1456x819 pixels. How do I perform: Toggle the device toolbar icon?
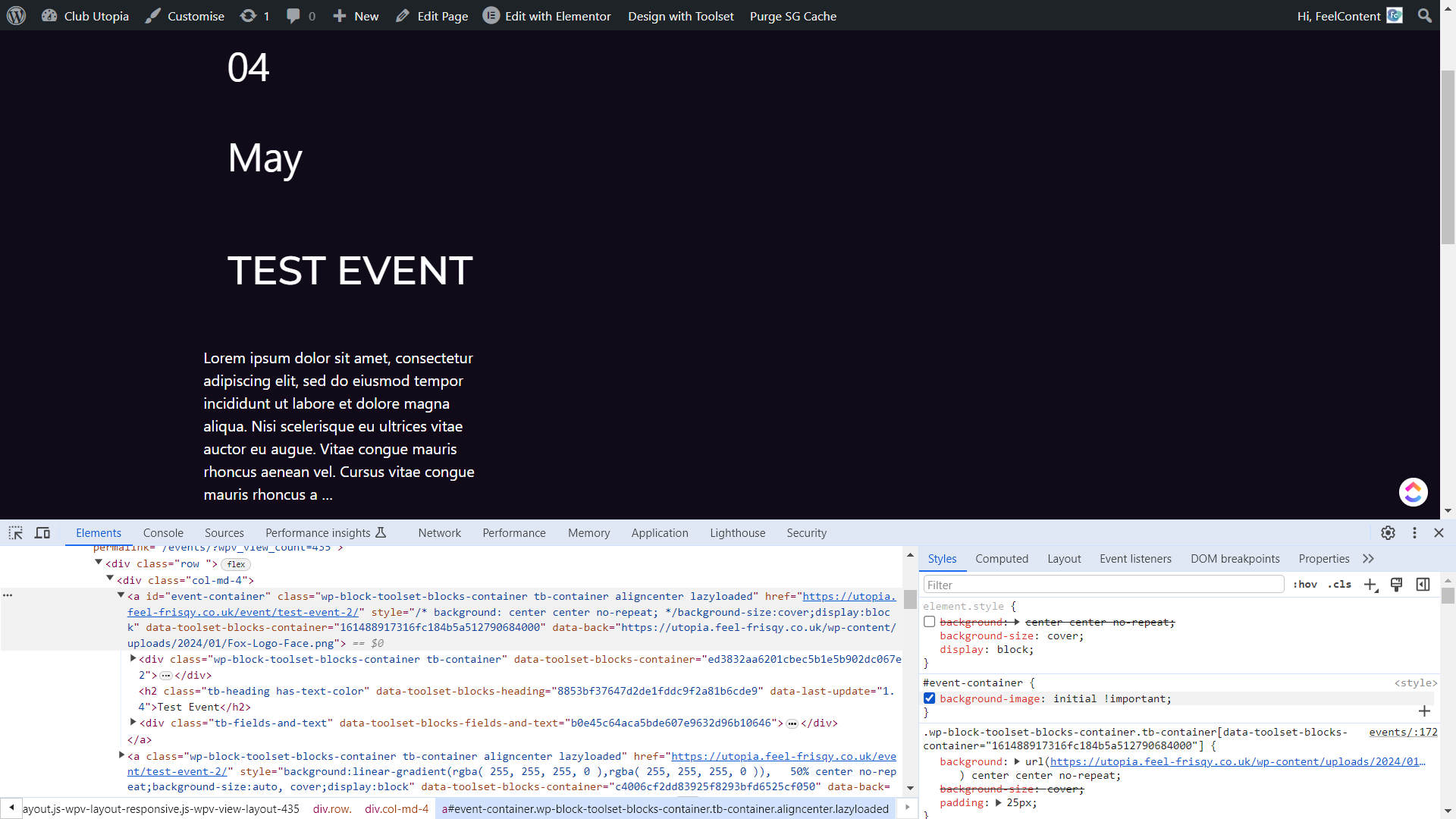(x=42, y=533)
